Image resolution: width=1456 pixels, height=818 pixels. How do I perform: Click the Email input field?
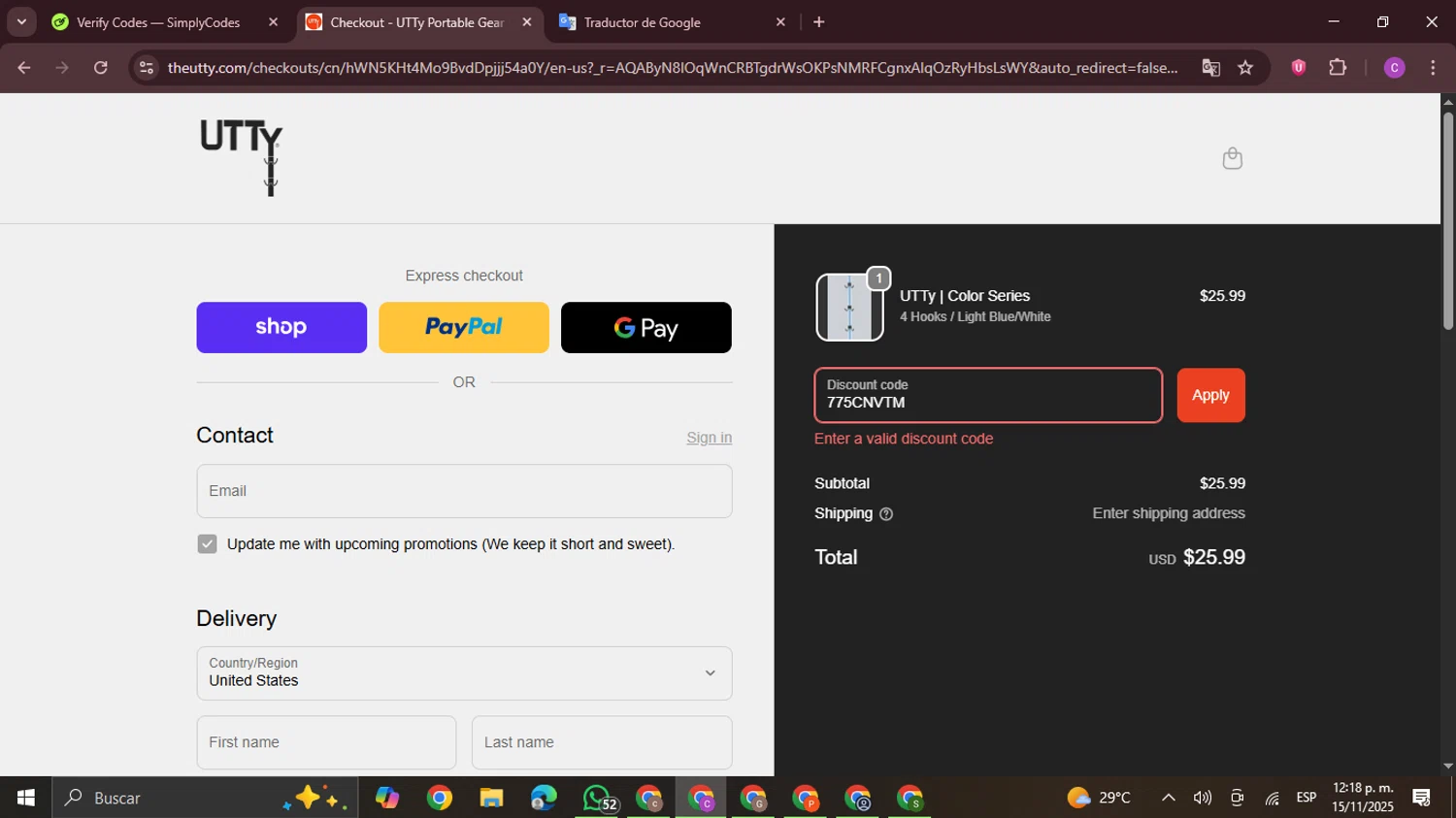tap(464, 491)
